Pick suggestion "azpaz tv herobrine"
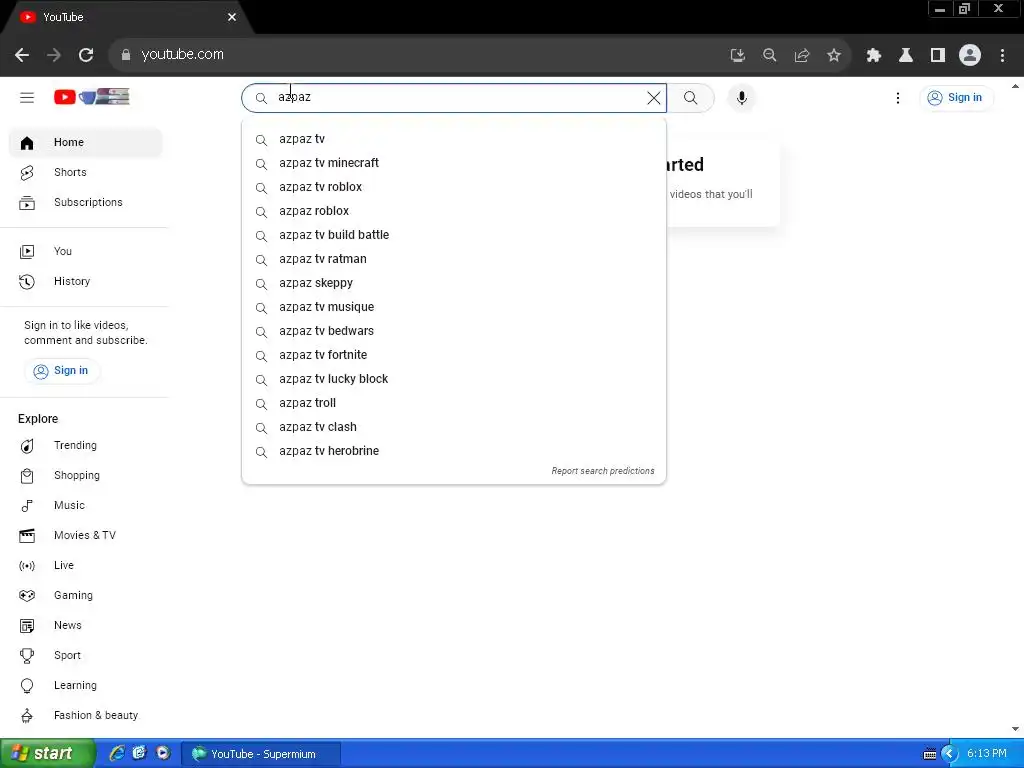 click(454, 451)
